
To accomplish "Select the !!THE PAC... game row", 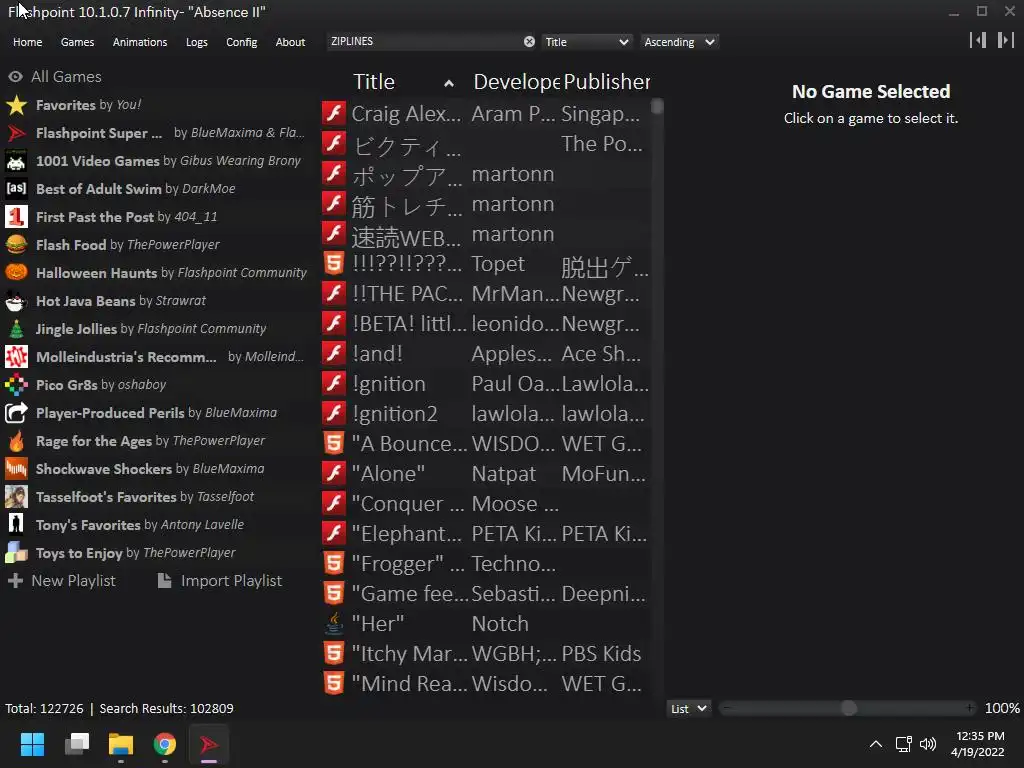I will pos(487,293).
